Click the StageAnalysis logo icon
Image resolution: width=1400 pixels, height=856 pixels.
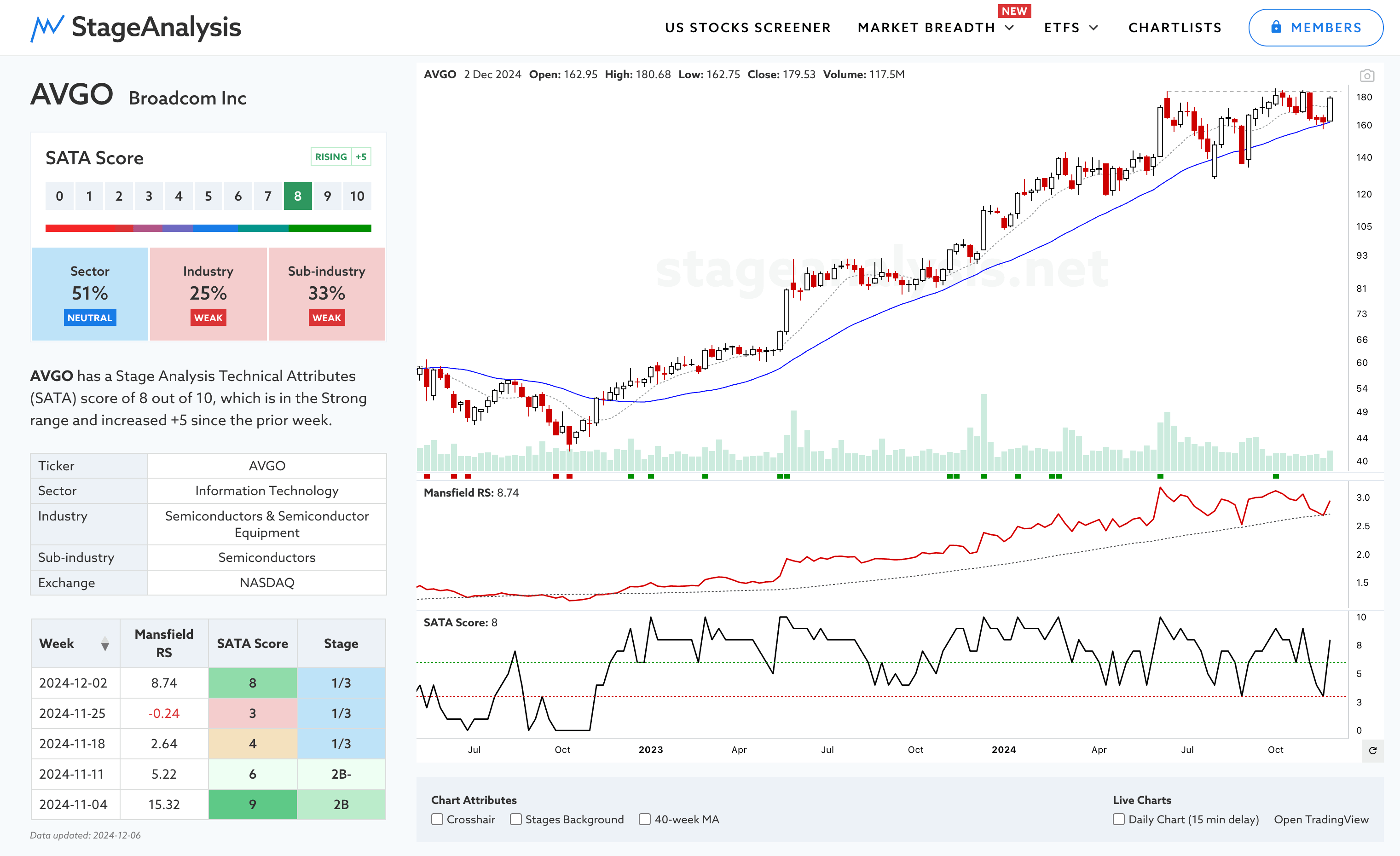click(x=46, y=28)
